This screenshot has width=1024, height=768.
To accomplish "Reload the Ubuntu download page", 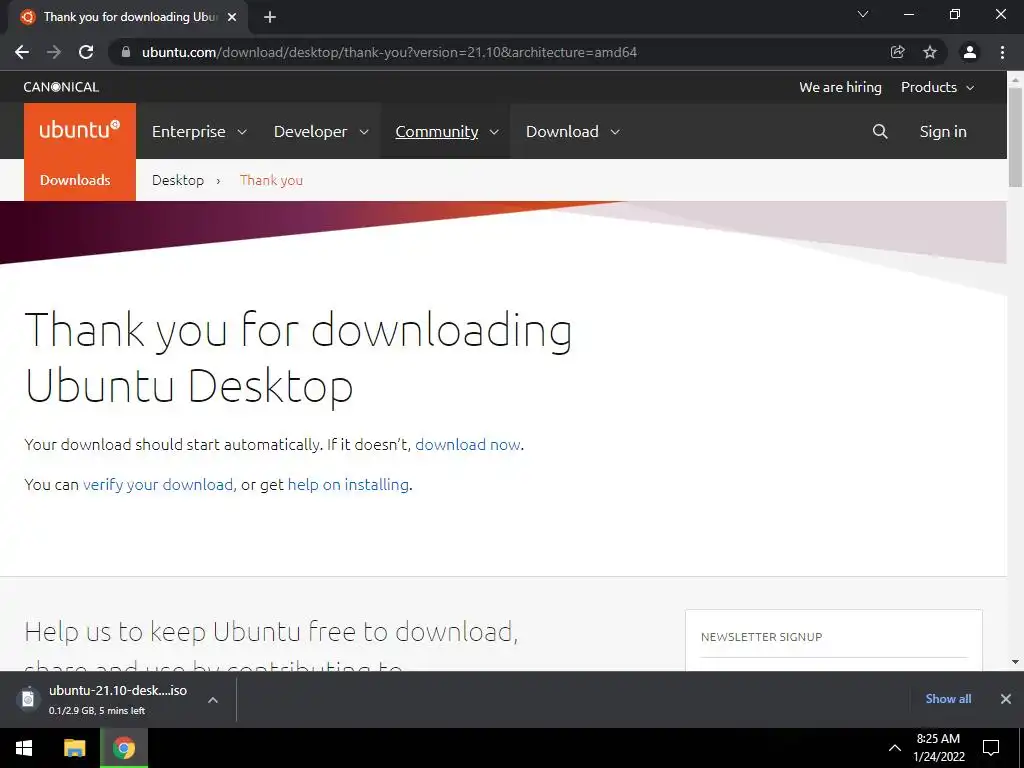I will coord(86,52).
